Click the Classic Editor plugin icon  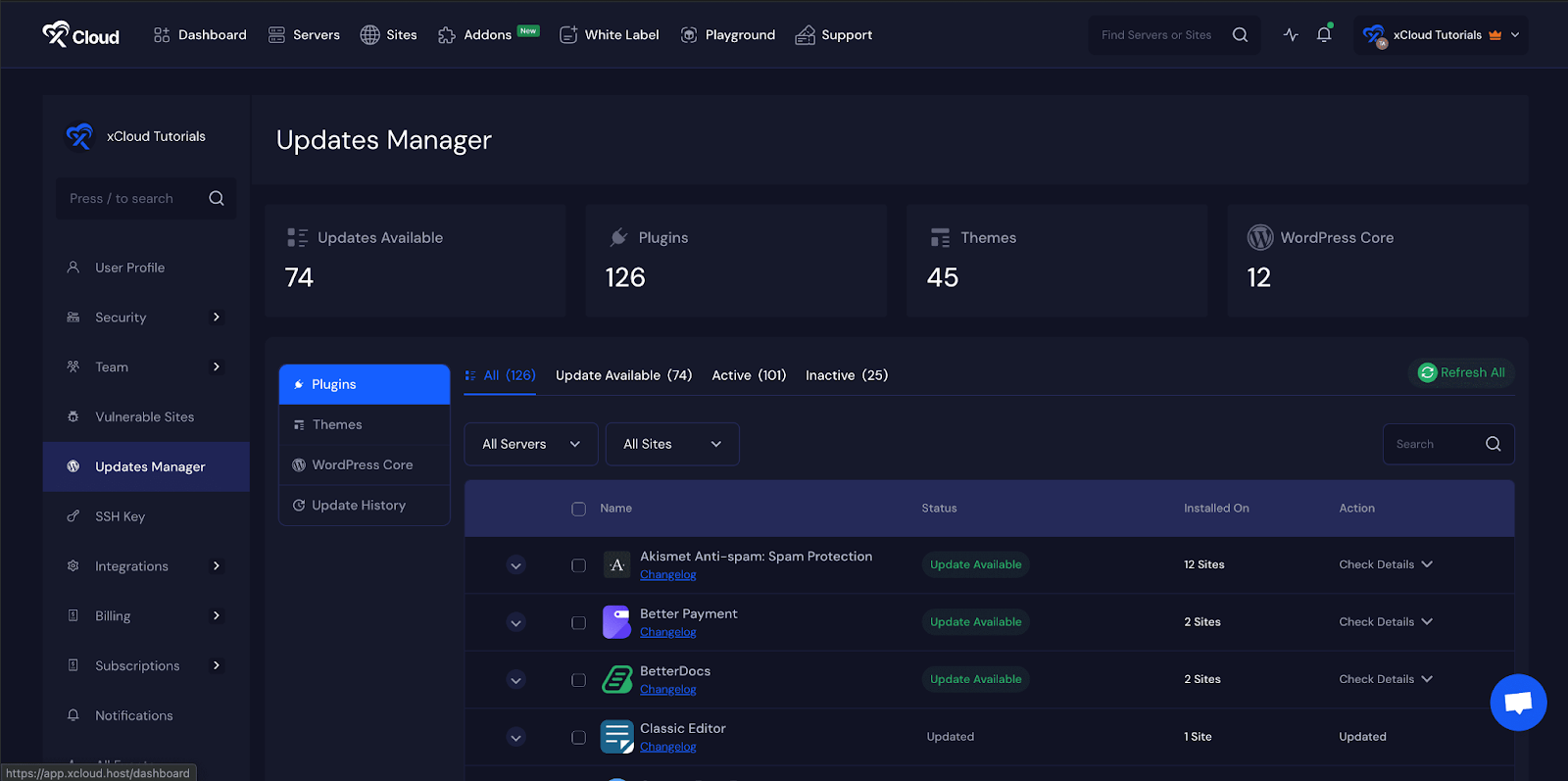[616, 737]
